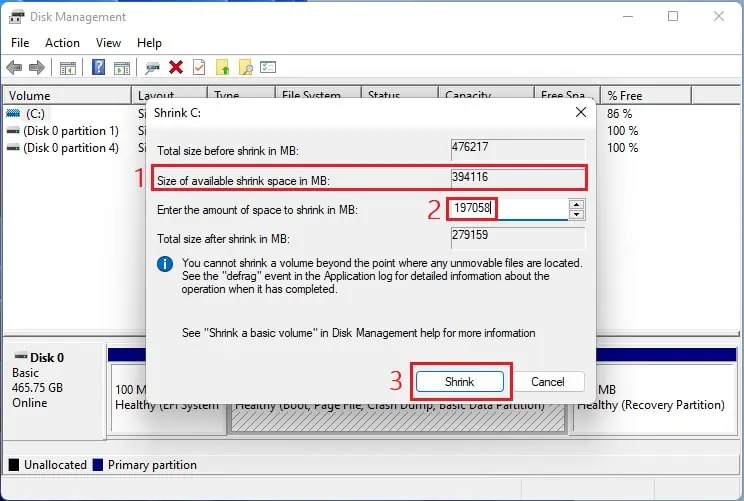Click the magnifier search toolbar icon

(245, 67)
